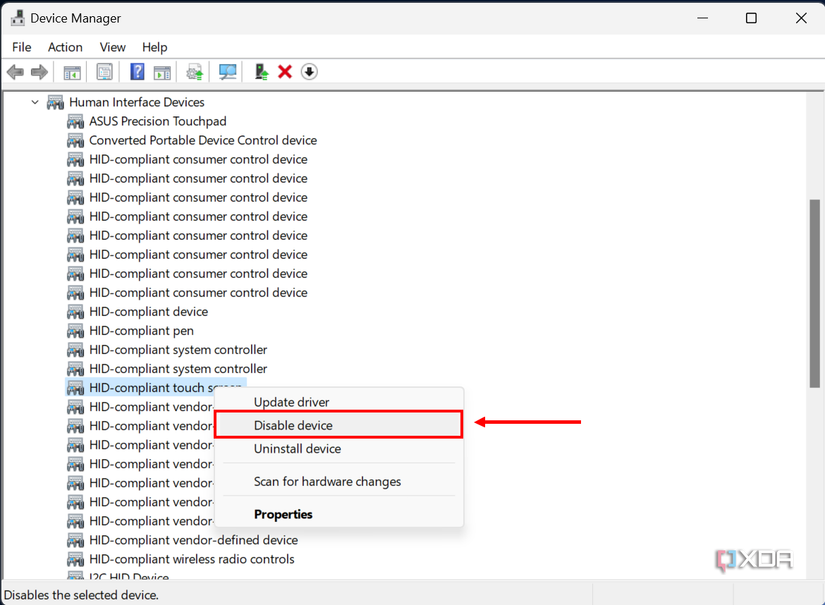Open the Help menu
Image resolution: width=825 pixels, height=605 pixels.
pos(155,47)
